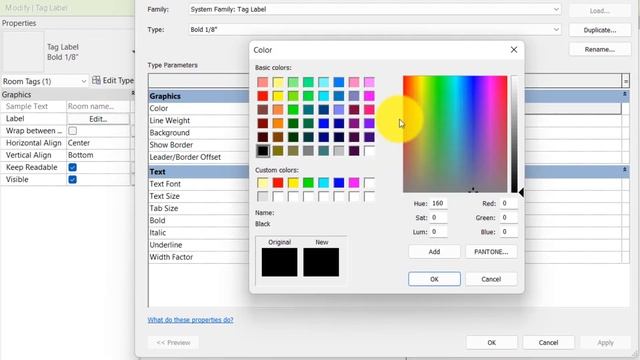Select the Color parameter row
This screenshot has height=360, width=640.
[198, 109]
